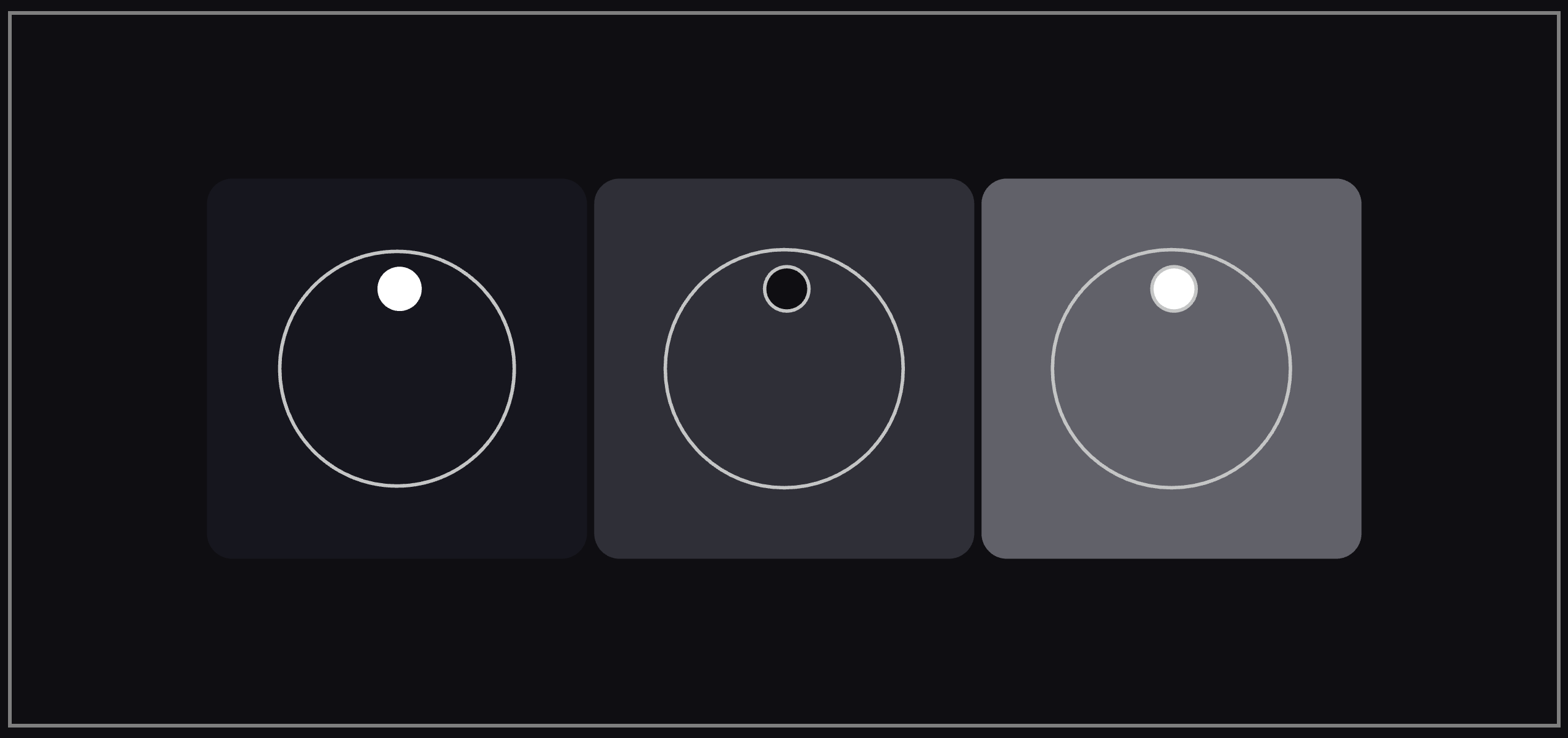Click the solid white dot in the darkest left card
Image resolution: width=1568 pixels, height=738 pixels.
click(x=399, y=289)
